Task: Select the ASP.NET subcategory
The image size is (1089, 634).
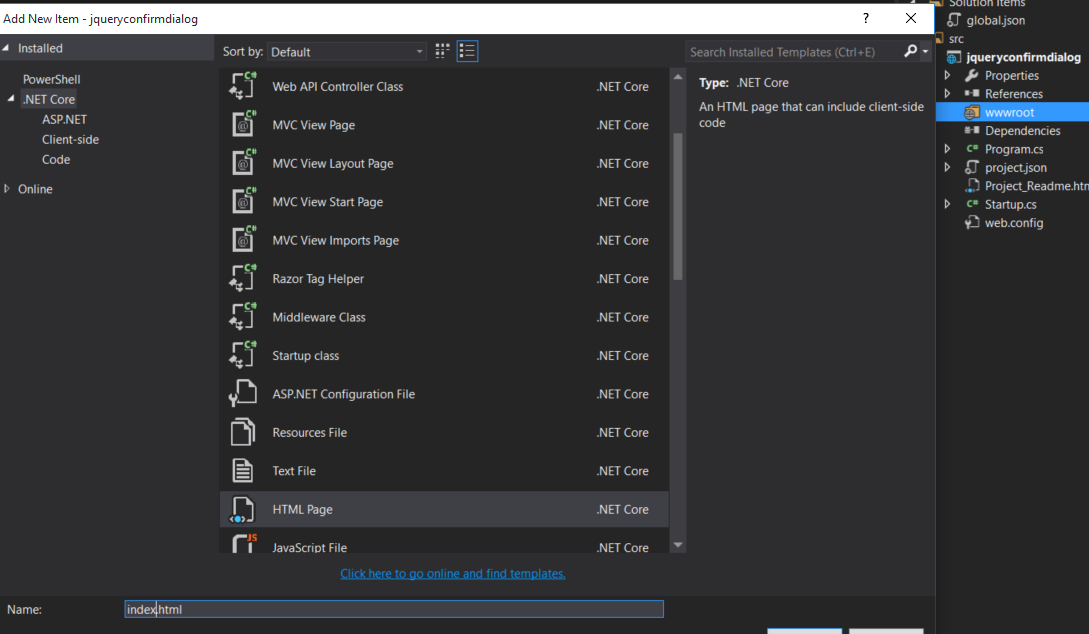Action: coord(64,119)
